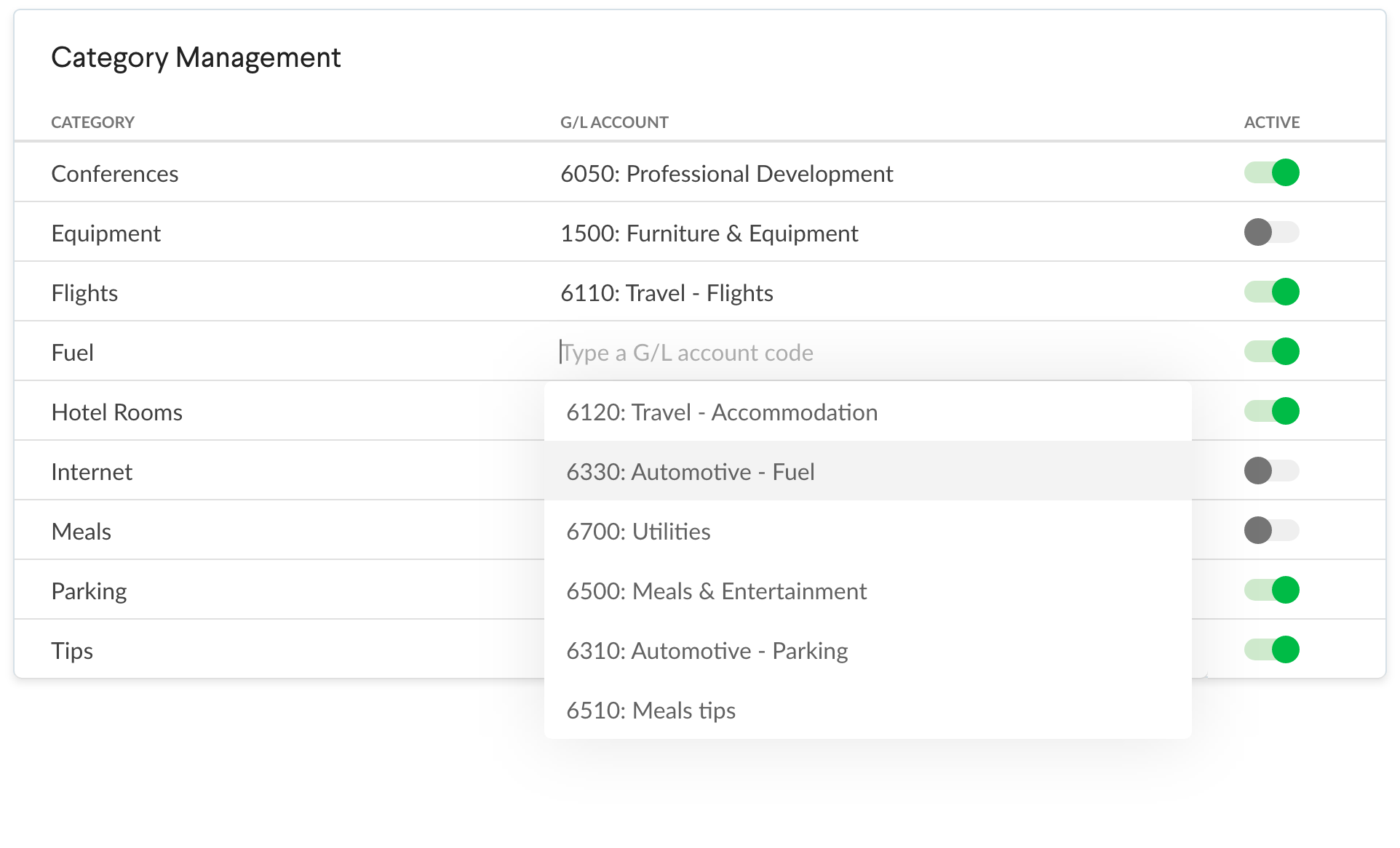
Task: Edit the 1500: Furniture & Equipment account
Action: (709, 233)
